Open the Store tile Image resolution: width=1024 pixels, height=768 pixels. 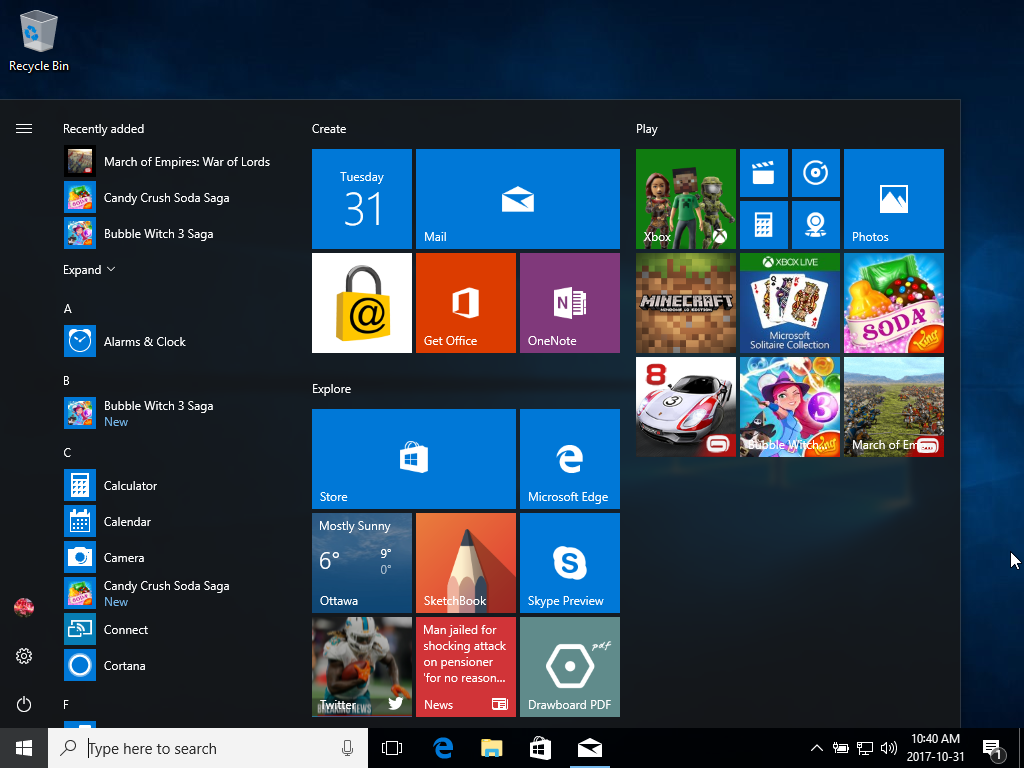414,458
